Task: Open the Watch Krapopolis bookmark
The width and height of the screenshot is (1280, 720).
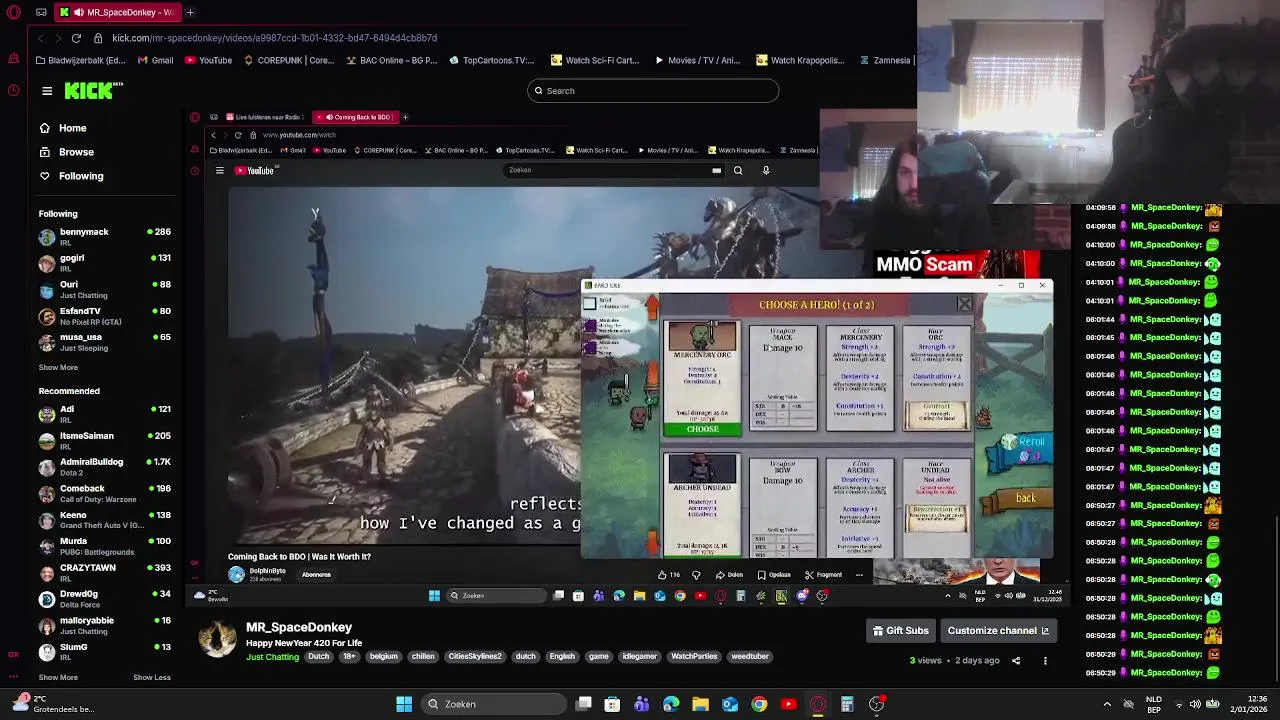Action: coord(800,60)
